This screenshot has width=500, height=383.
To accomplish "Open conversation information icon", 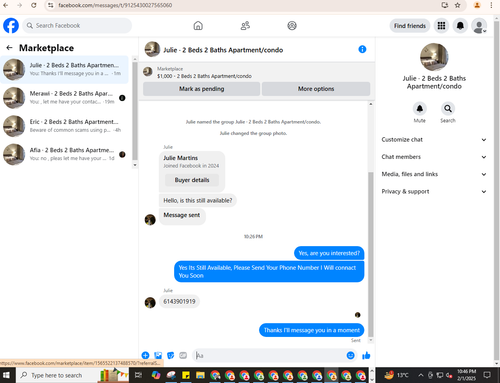I will click(362, 49).
